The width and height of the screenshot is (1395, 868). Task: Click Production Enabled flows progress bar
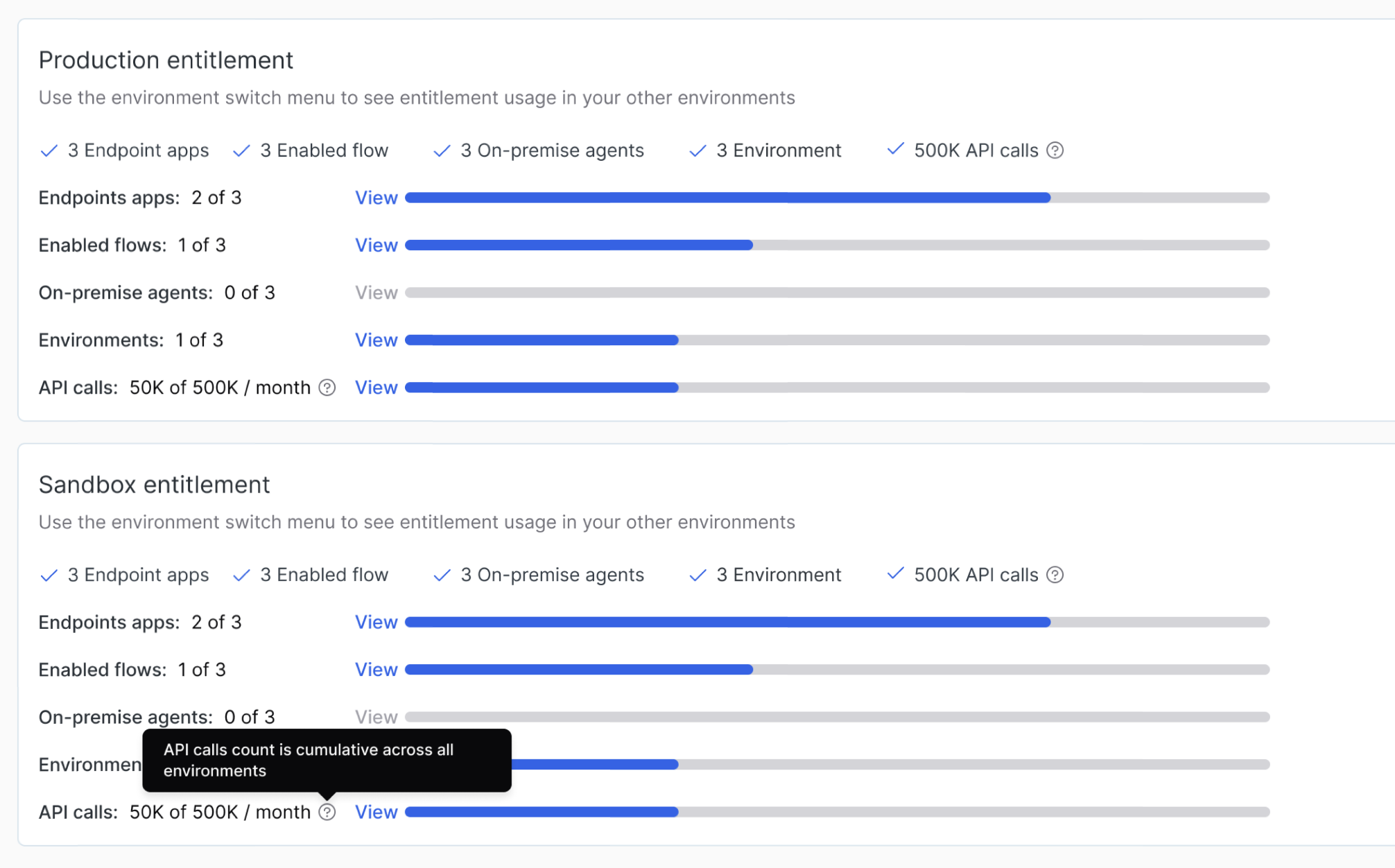pyautogui.click(x=837, y=245)
